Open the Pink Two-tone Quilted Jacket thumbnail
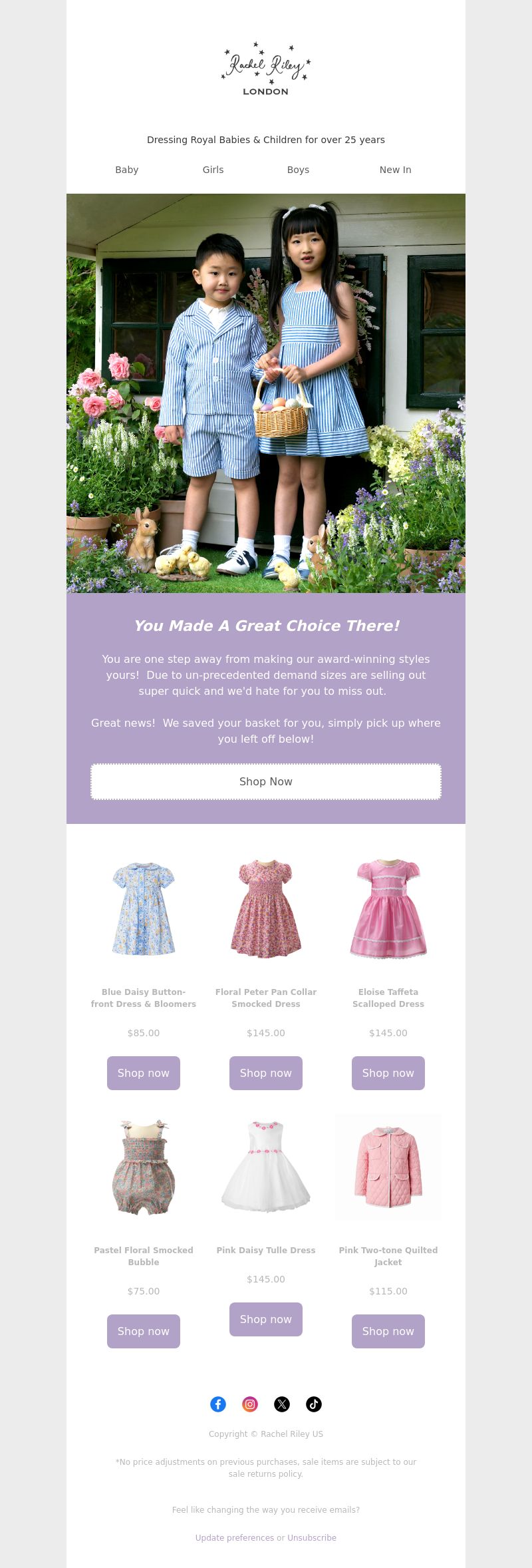This screenshot has height=1568, width=532. point(388,1167)
